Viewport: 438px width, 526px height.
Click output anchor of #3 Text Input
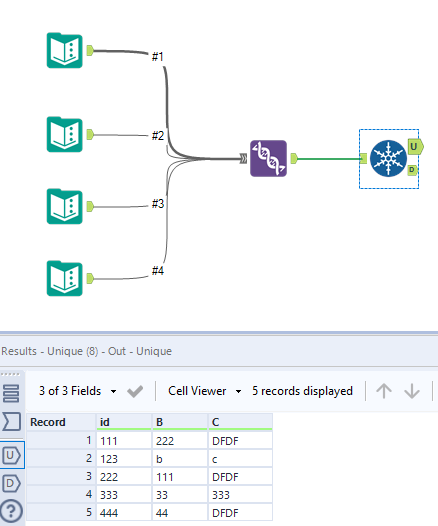(x=90, y=206)
